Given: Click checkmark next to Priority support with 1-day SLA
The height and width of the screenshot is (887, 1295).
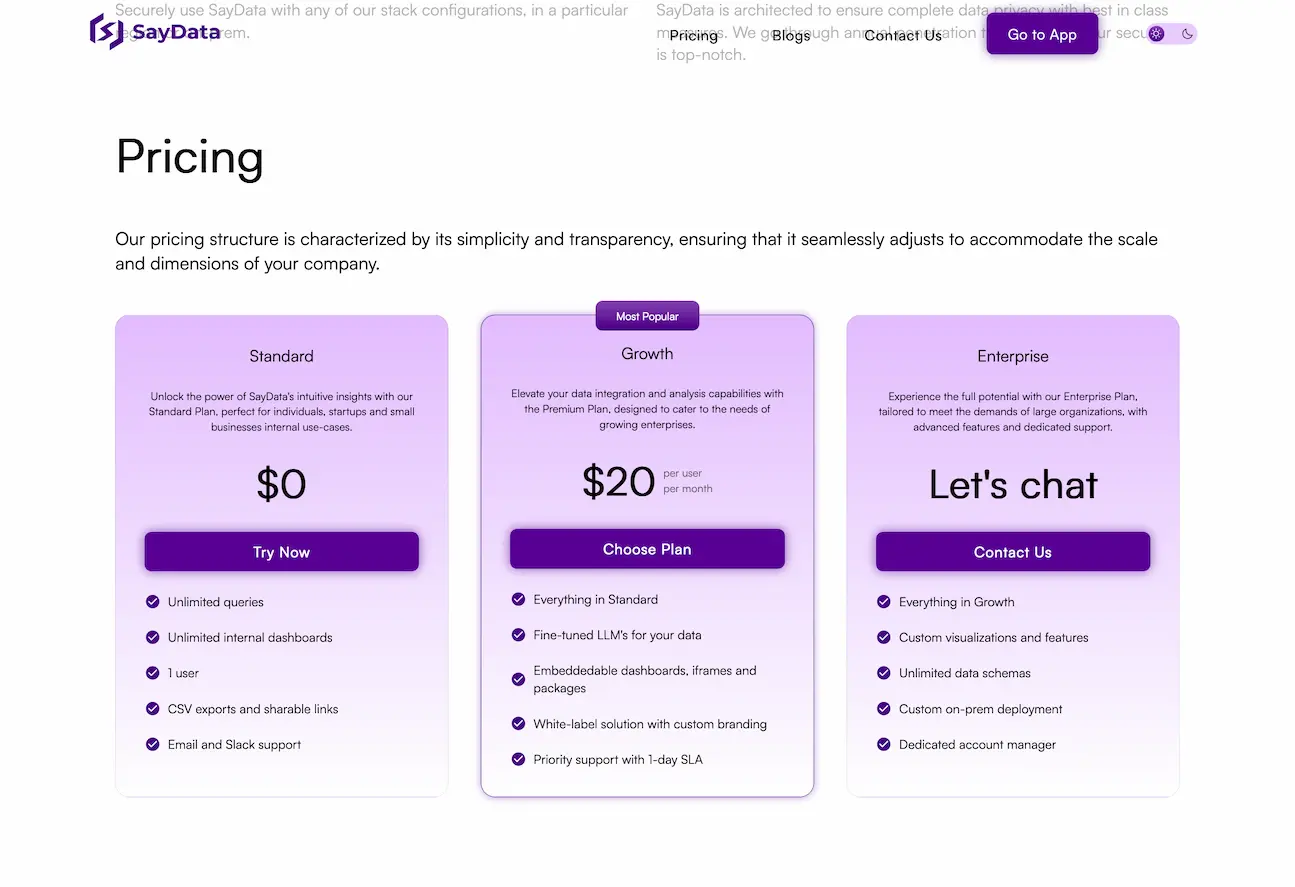Looking at the screenshot, I should 518,759.
